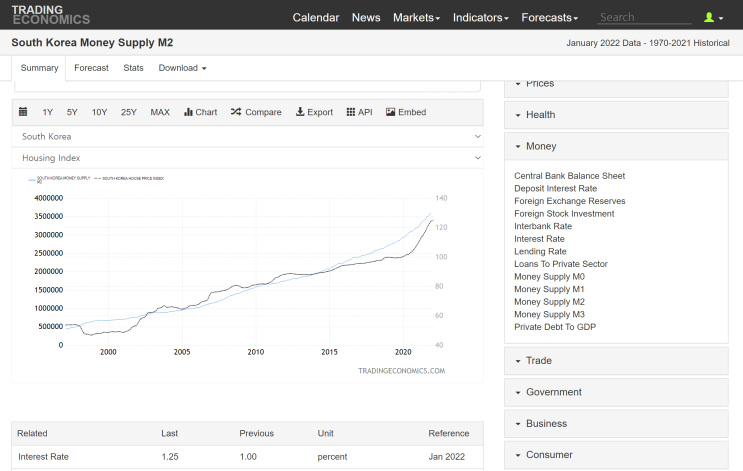Open the Housing Index indicator dropdown
Viewport: 743px width, 471px height.
247,158
